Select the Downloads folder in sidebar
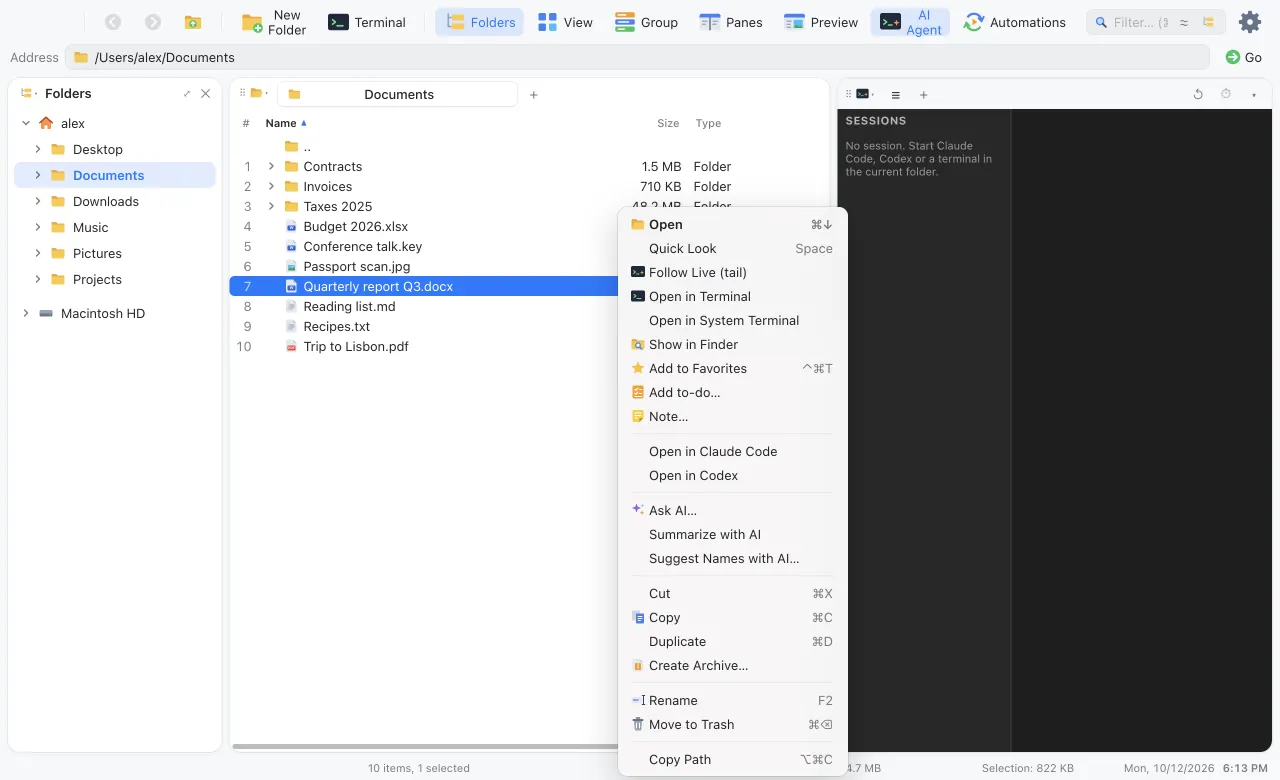The width and height of the screenshot is (1280, 780). (x=115, y=201)
